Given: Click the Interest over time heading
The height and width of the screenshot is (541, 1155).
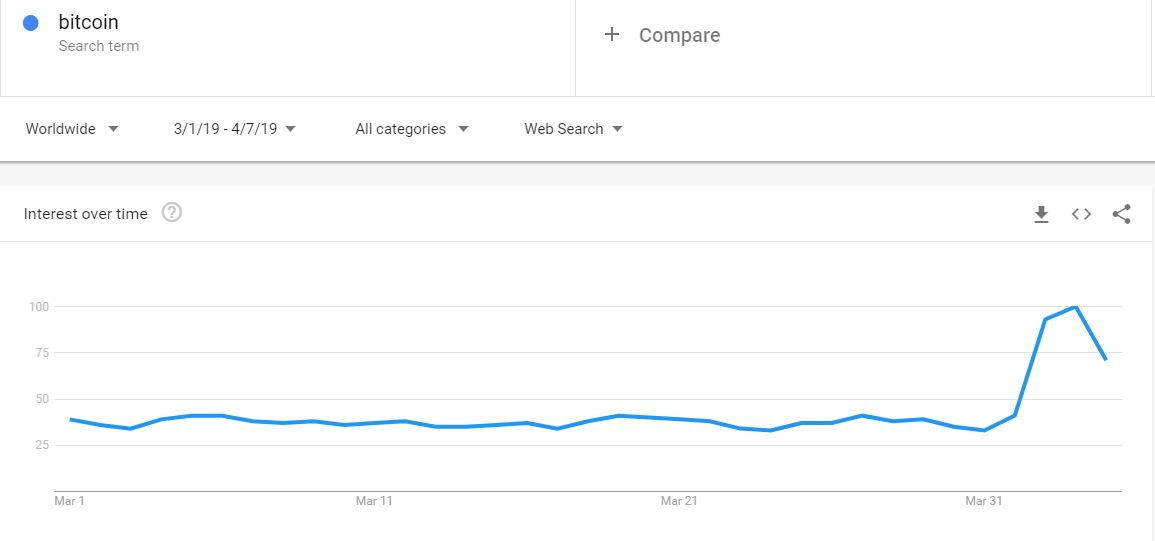Looking at the screenshot, I should [86, 214].
